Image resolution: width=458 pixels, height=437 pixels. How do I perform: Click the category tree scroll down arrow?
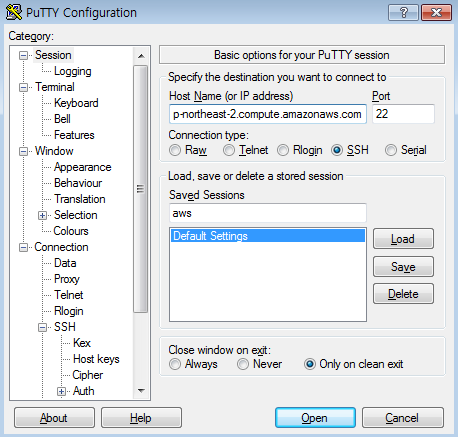(x=141, y=390)
